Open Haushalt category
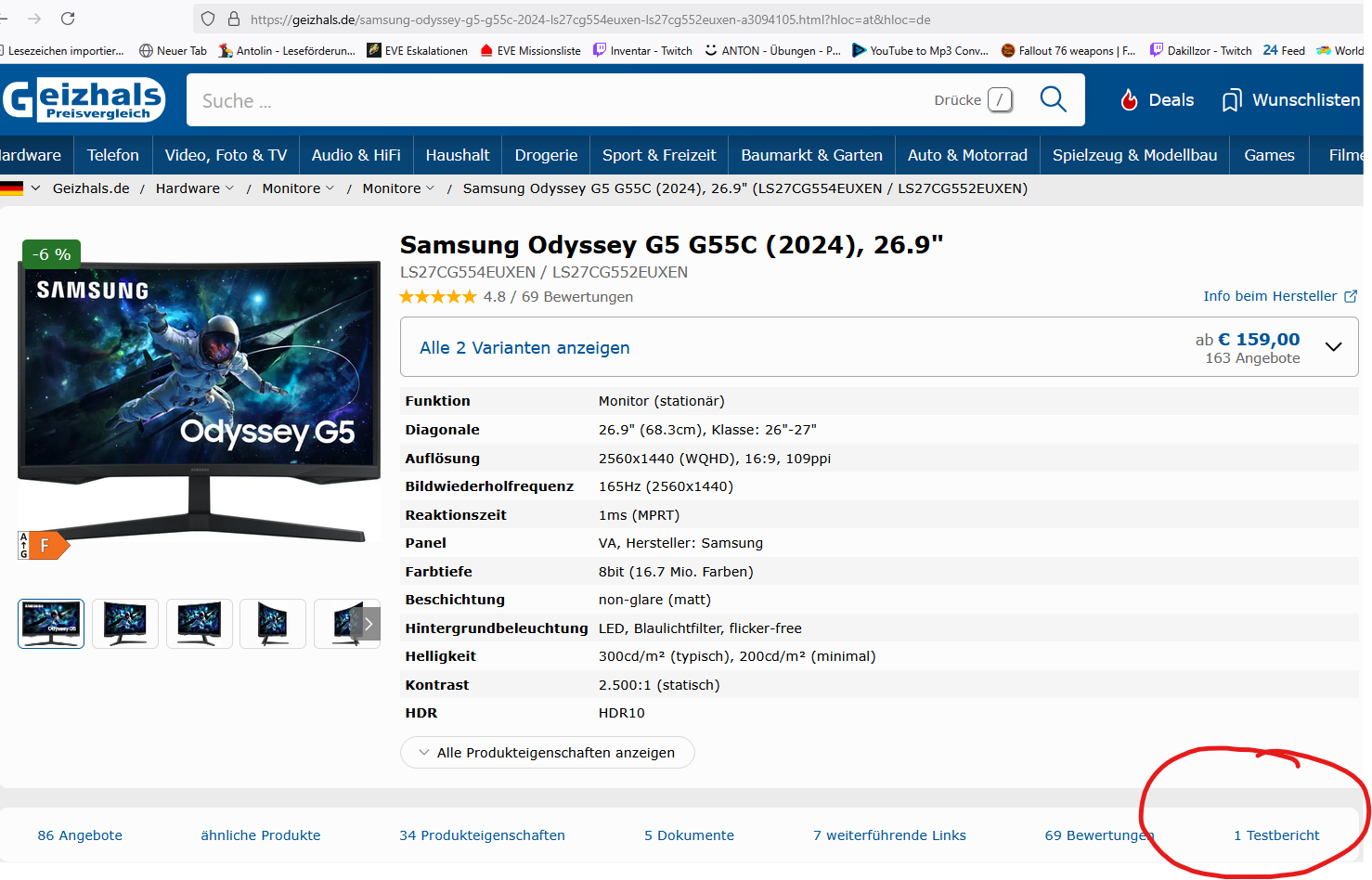 click(458, 155)
